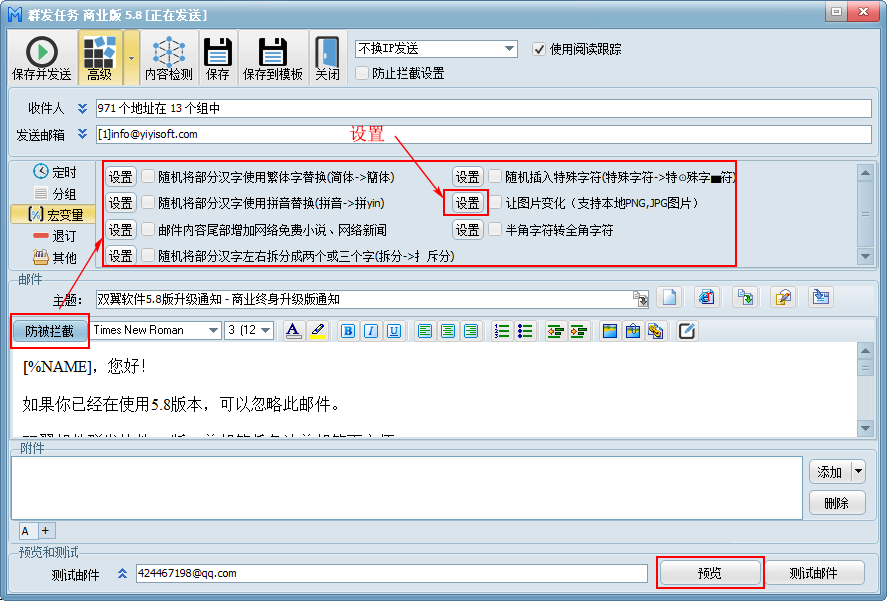Screen dimensions: 887x601
Task: Click the decrease indent icon
Action: click(556, 331)
